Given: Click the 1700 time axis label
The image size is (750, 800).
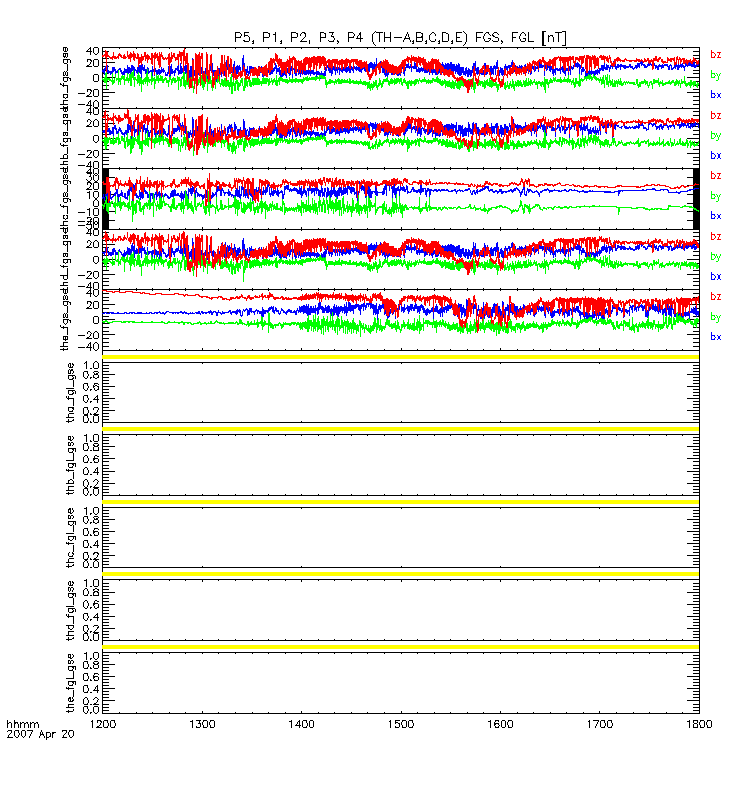Looking at the screenshot, I should click(599, 724).
